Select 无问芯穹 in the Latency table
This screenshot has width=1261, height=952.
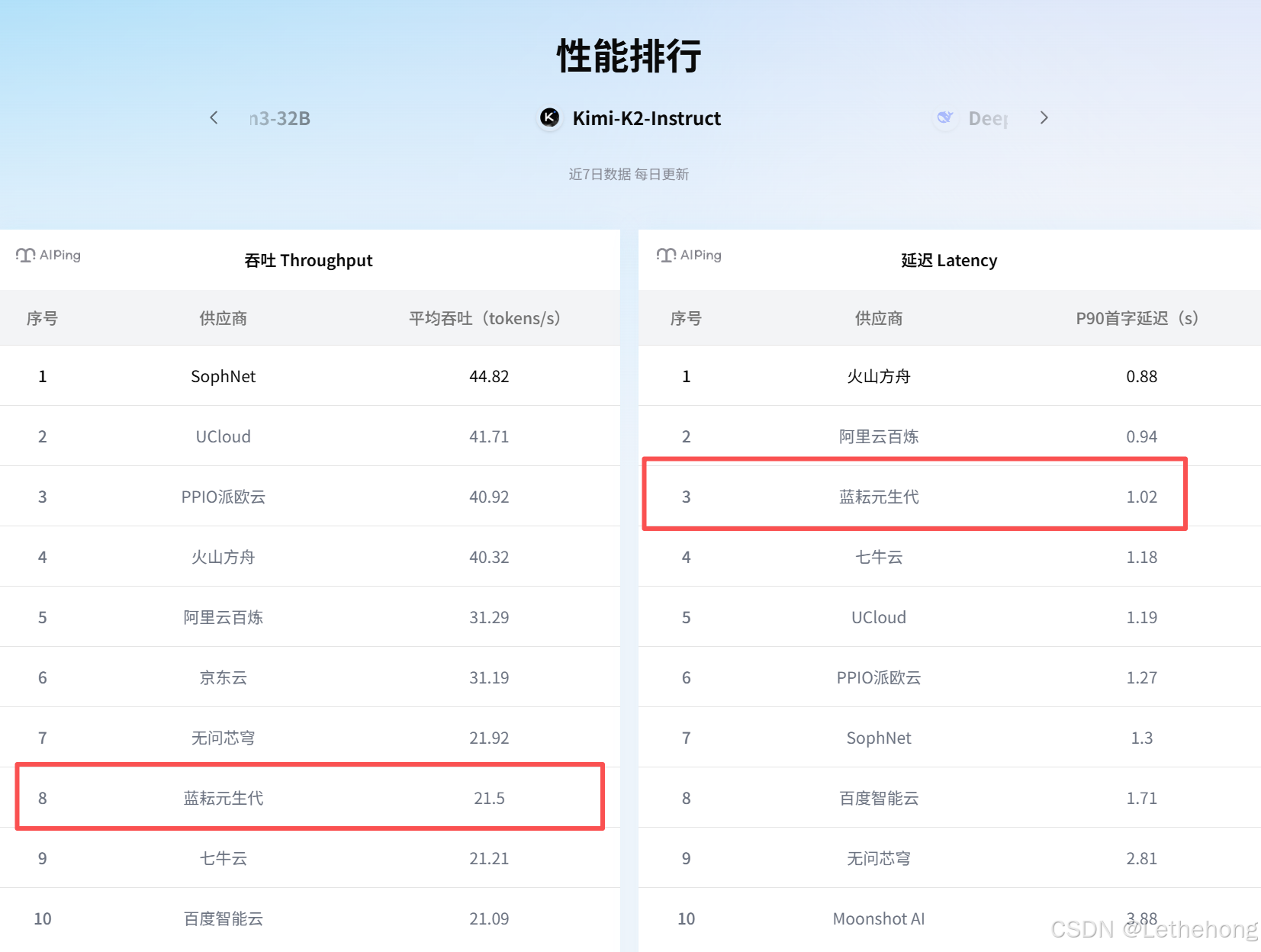[x=879, y=858]
